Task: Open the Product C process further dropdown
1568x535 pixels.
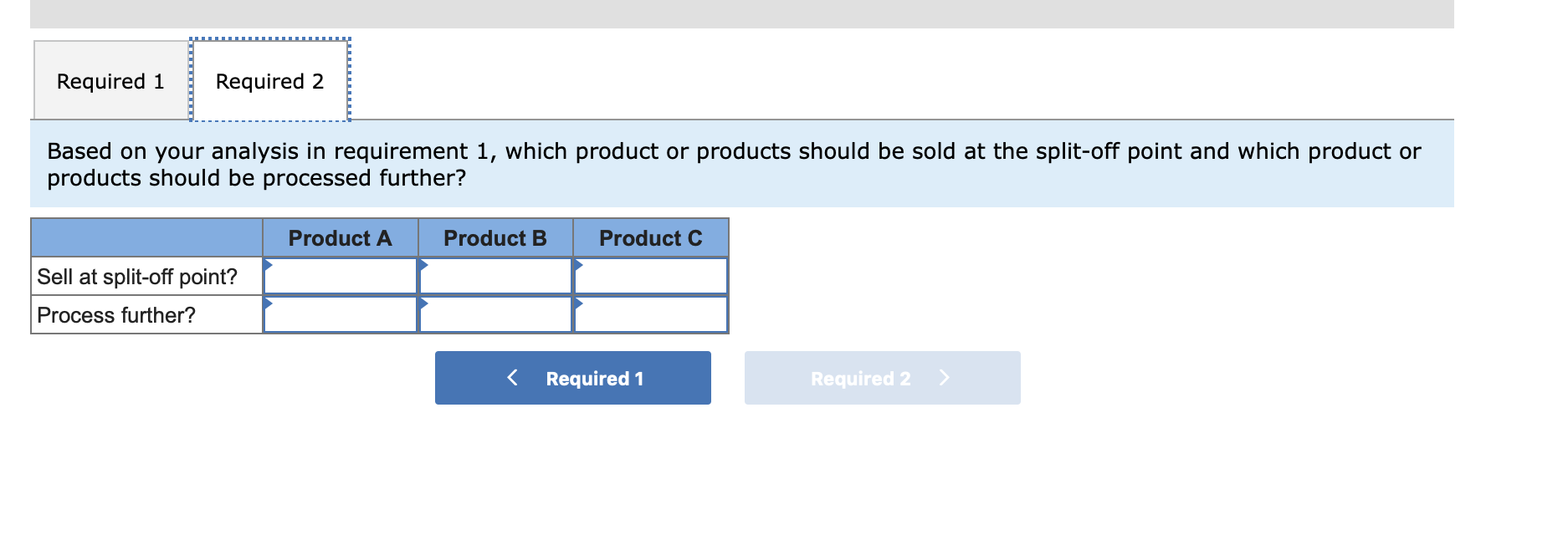Action: [x=651, y=314]
